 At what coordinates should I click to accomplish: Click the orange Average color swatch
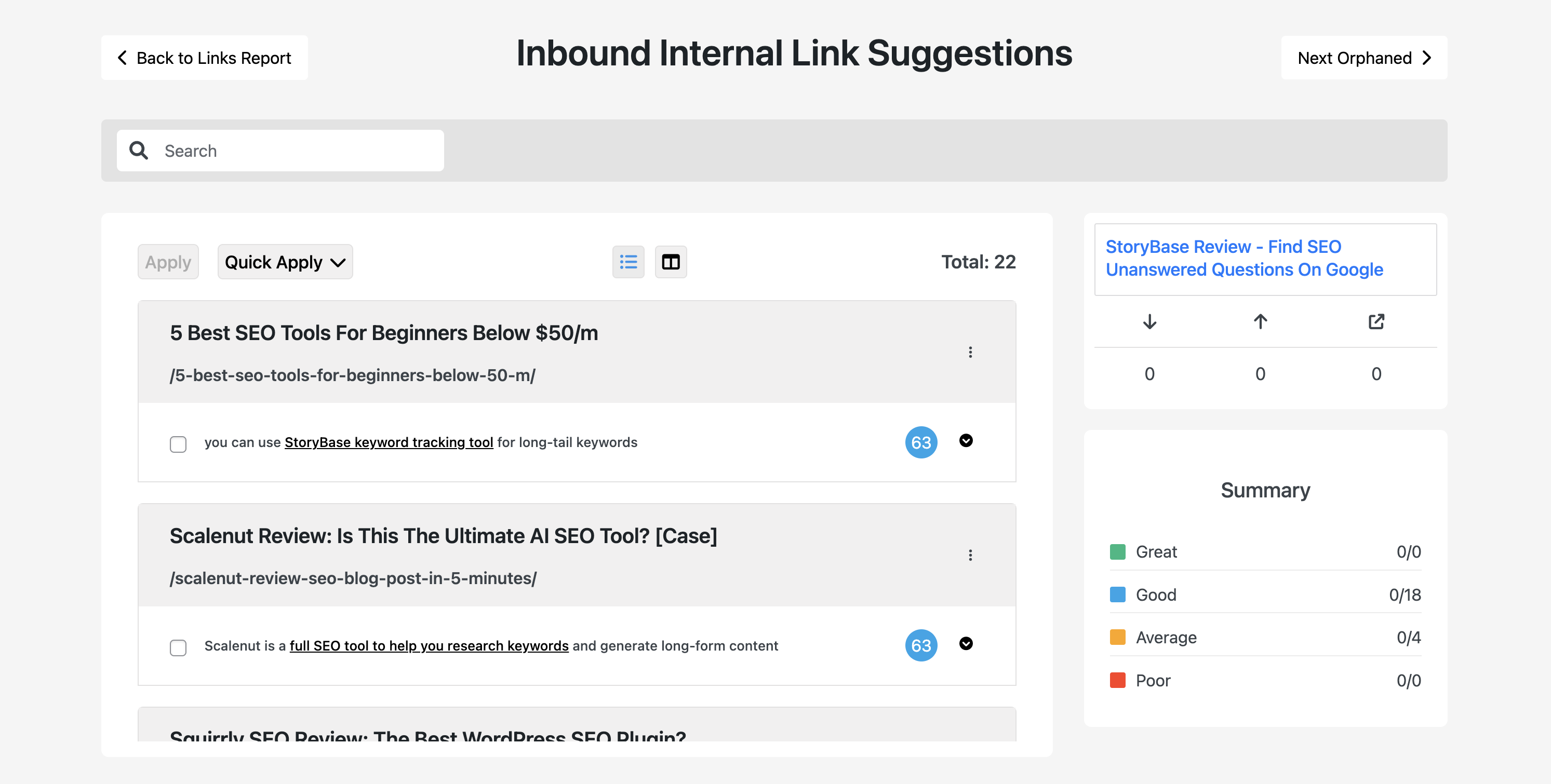[1117, 637]
